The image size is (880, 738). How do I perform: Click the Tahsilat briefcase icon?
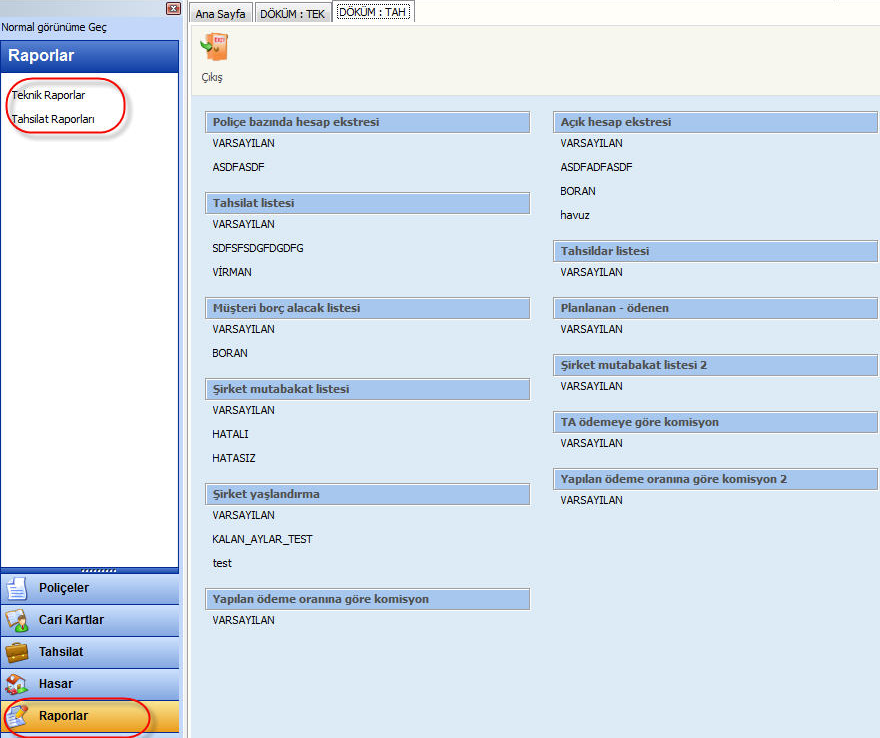tap(17, 652)
